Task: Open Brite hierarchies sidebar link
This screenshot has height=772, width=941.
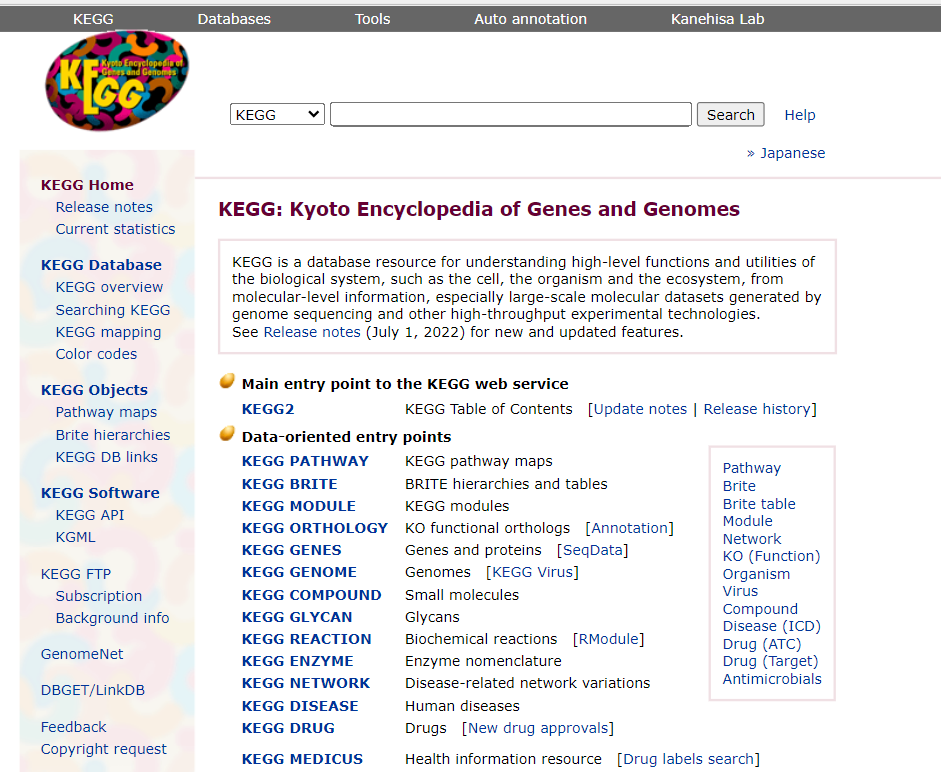Action: pyautogui.click(x=113, y=435)
